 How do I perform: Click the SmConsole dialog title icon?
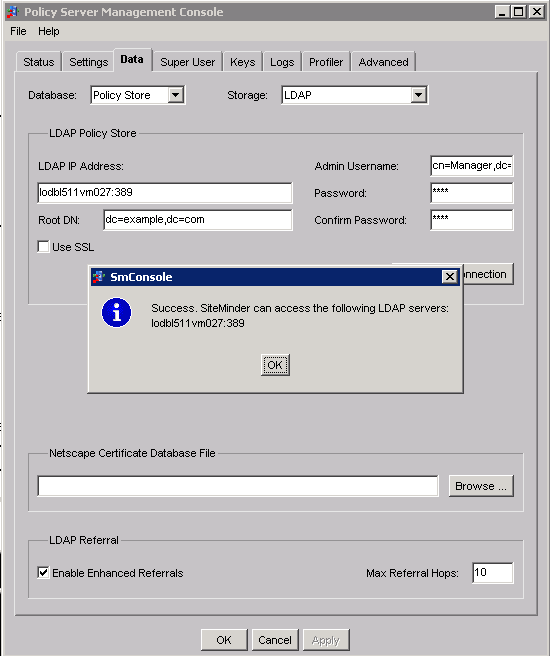pyautogui.click(x=99, y=277)
